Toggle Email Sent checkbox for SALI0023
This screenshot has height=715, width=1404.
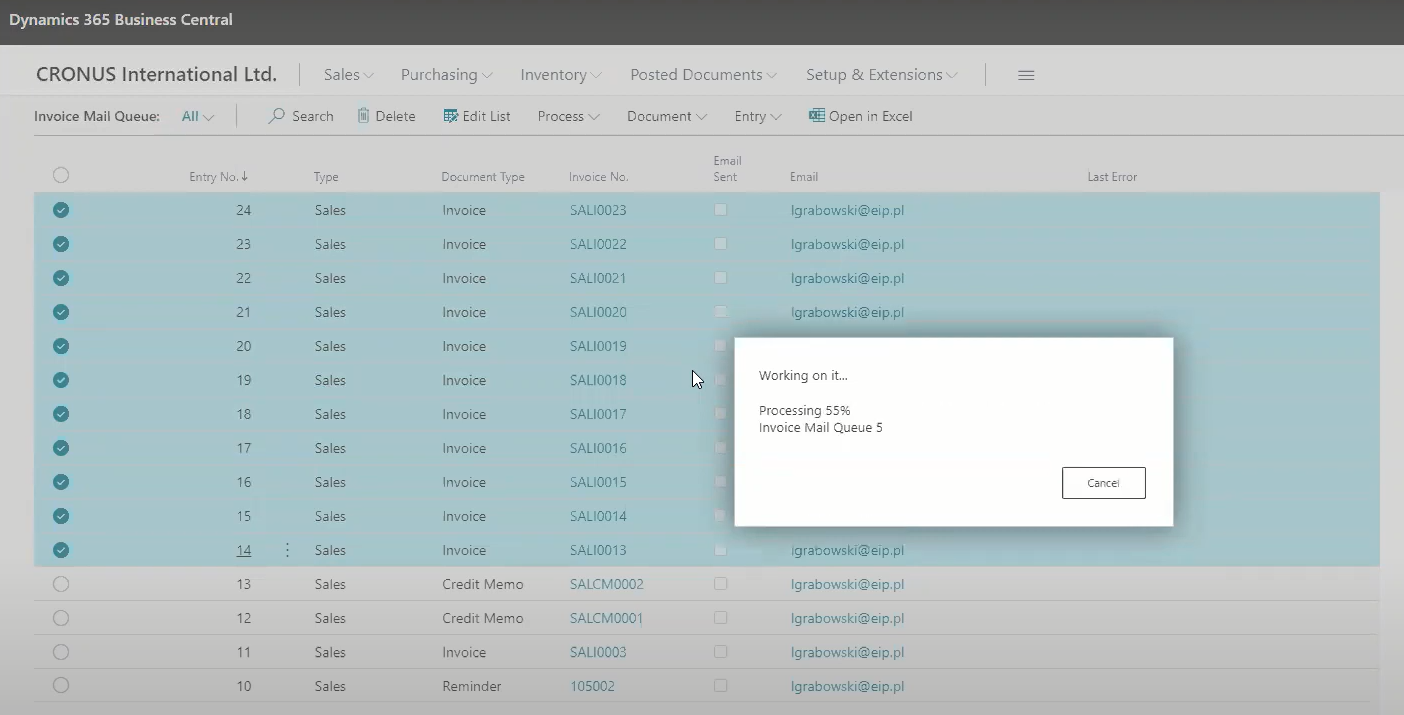click(720, 210)
